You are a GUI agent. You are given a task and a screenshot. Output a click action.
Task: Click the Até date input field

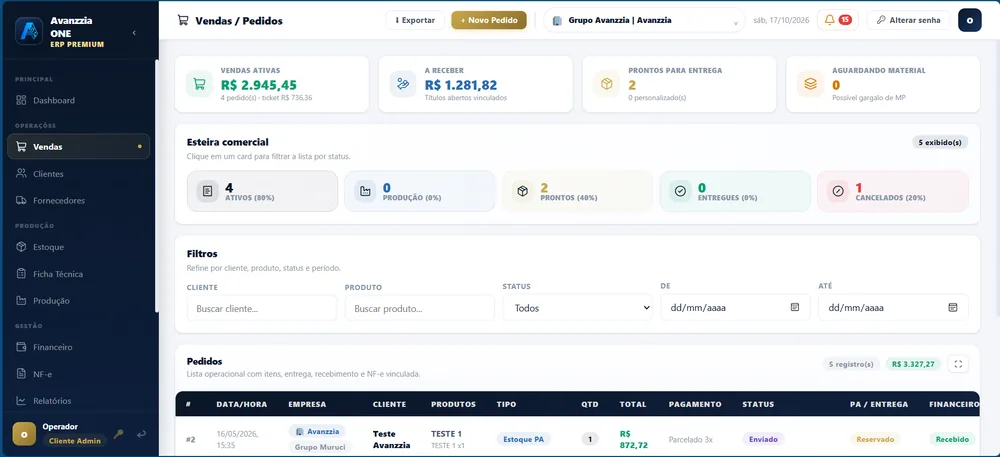coord(893,307)
